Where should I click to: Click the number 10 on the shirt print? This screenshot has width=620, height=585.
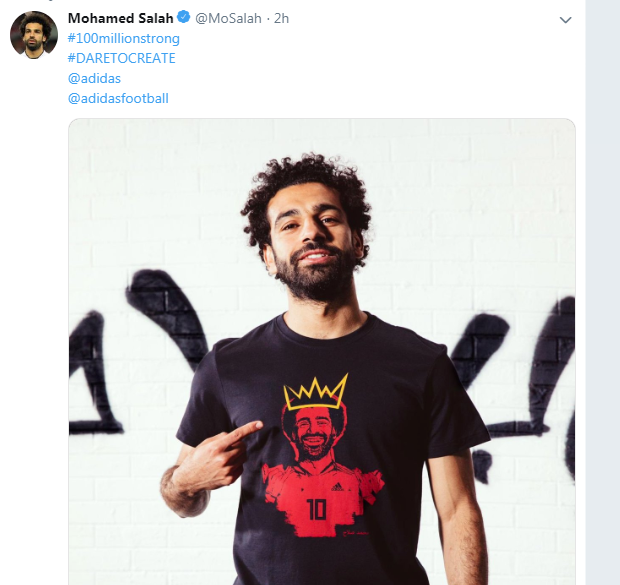316,509
